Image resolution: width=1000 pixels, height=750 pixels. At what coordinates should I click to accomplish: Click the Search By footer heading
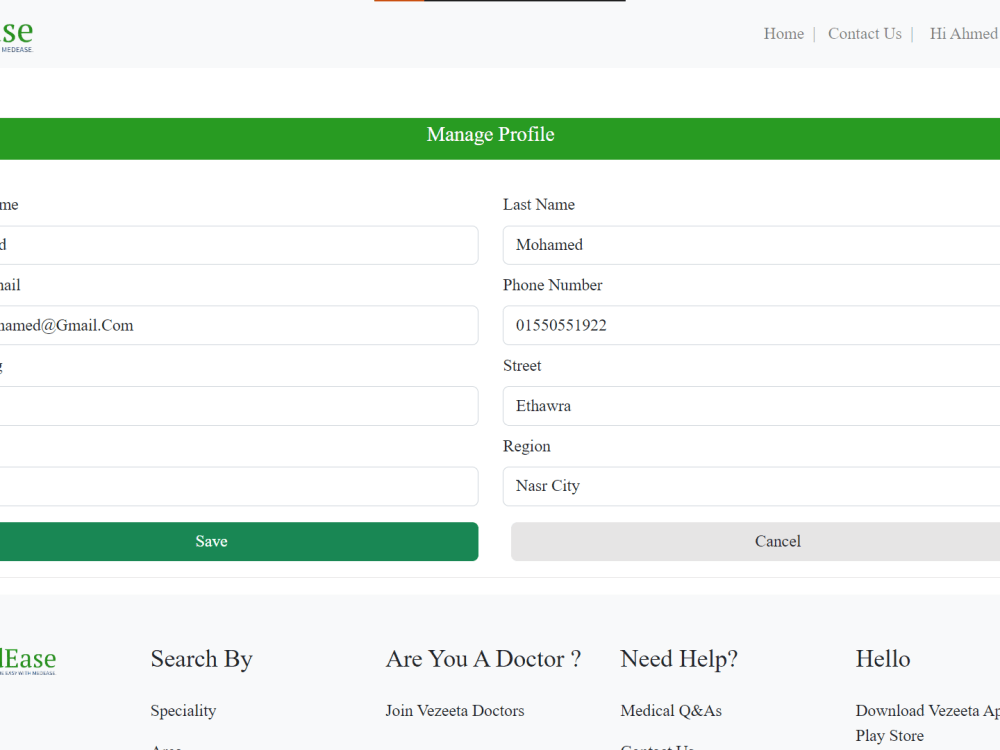pyautogui.click(x=202, y=659)
